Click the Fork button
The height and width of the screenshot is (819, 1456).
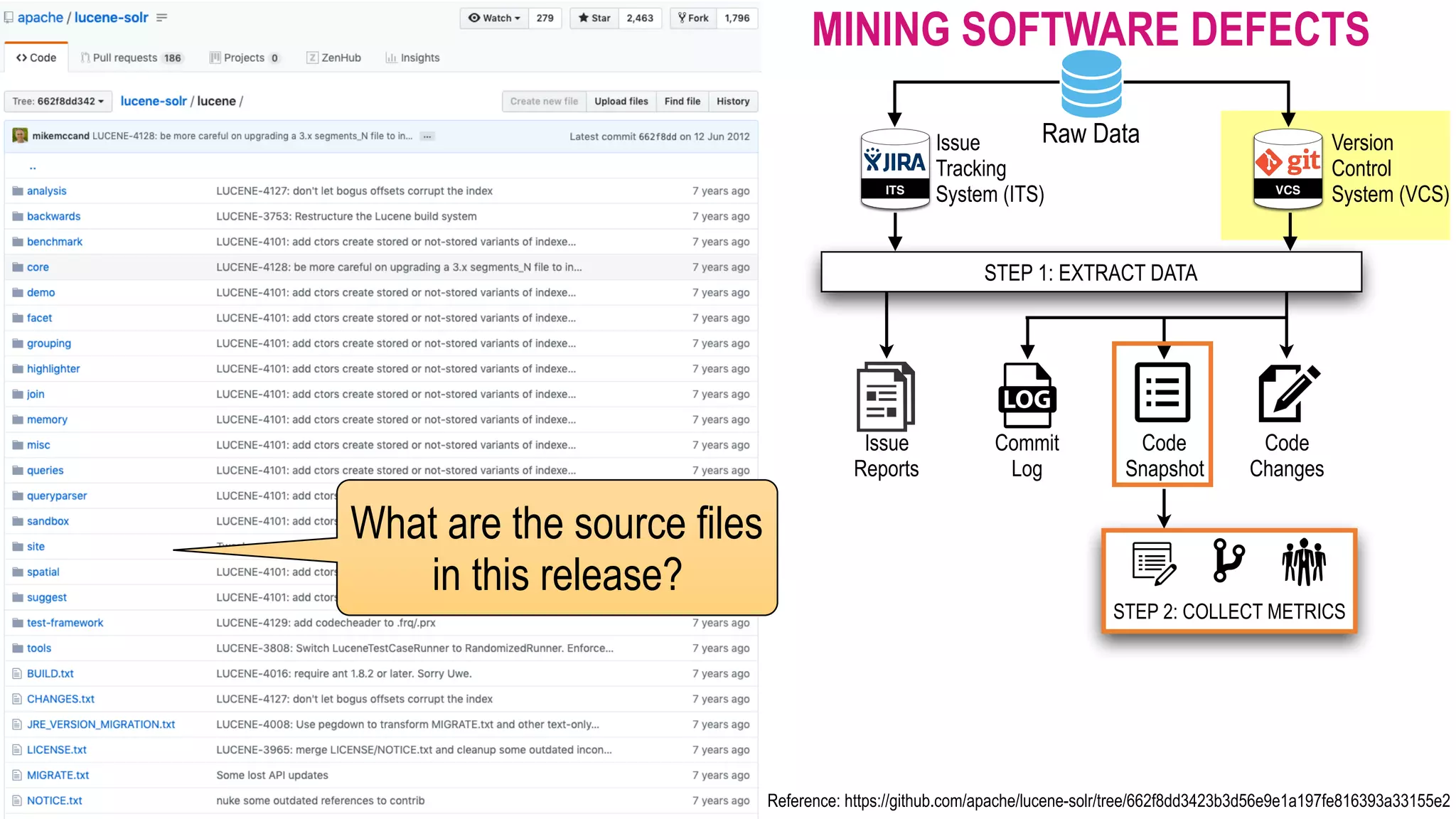[693, 18]
